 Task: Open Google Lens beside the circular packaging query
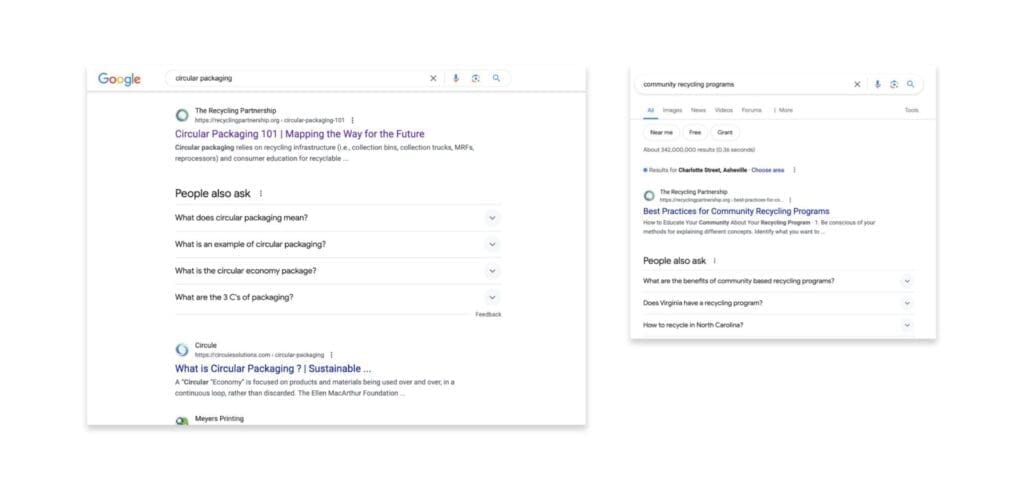pos(476,78)
